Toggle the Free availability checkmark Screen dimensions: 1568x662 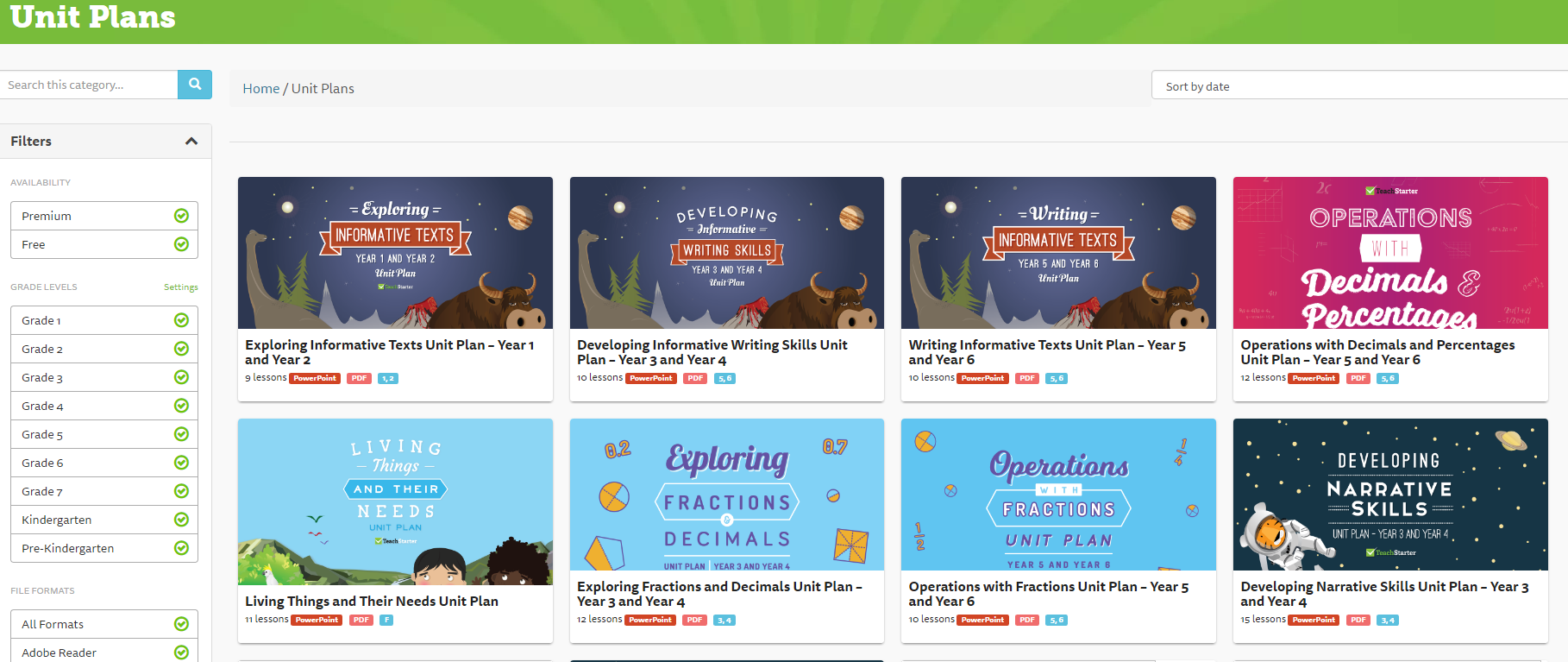tap(181, 244)
